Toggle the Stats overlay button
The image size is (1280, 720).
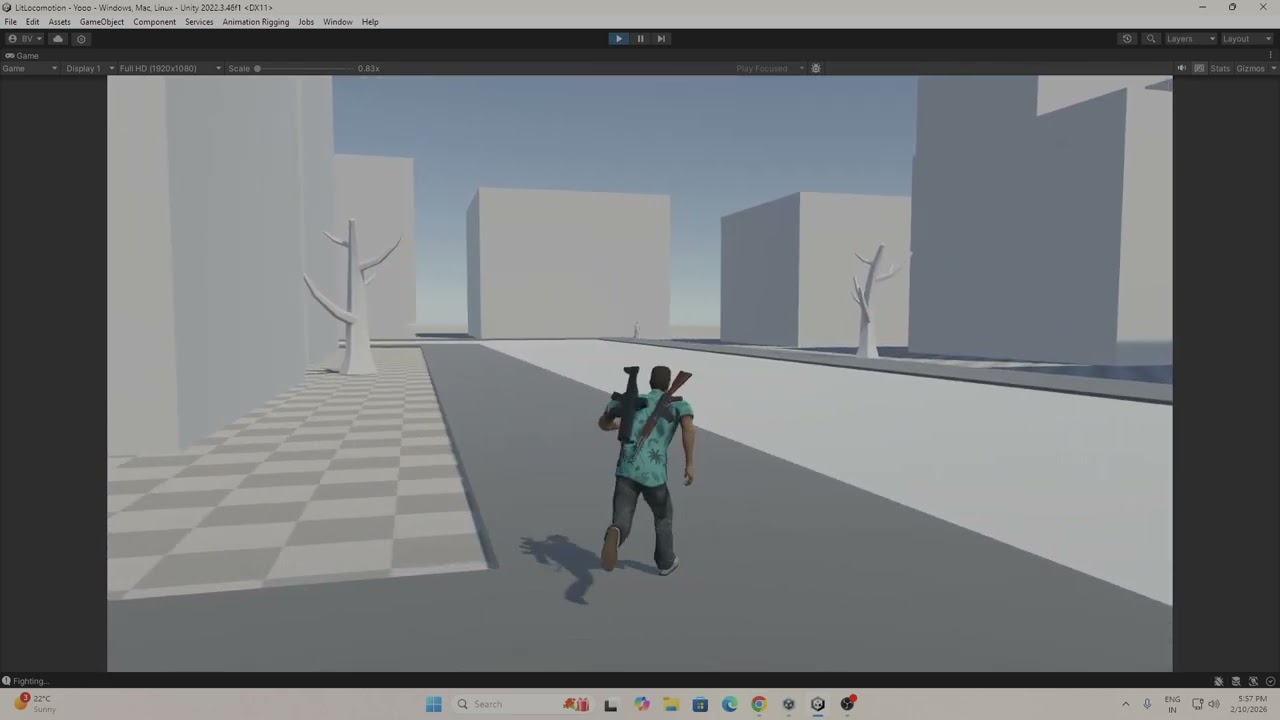(1220, 69)
